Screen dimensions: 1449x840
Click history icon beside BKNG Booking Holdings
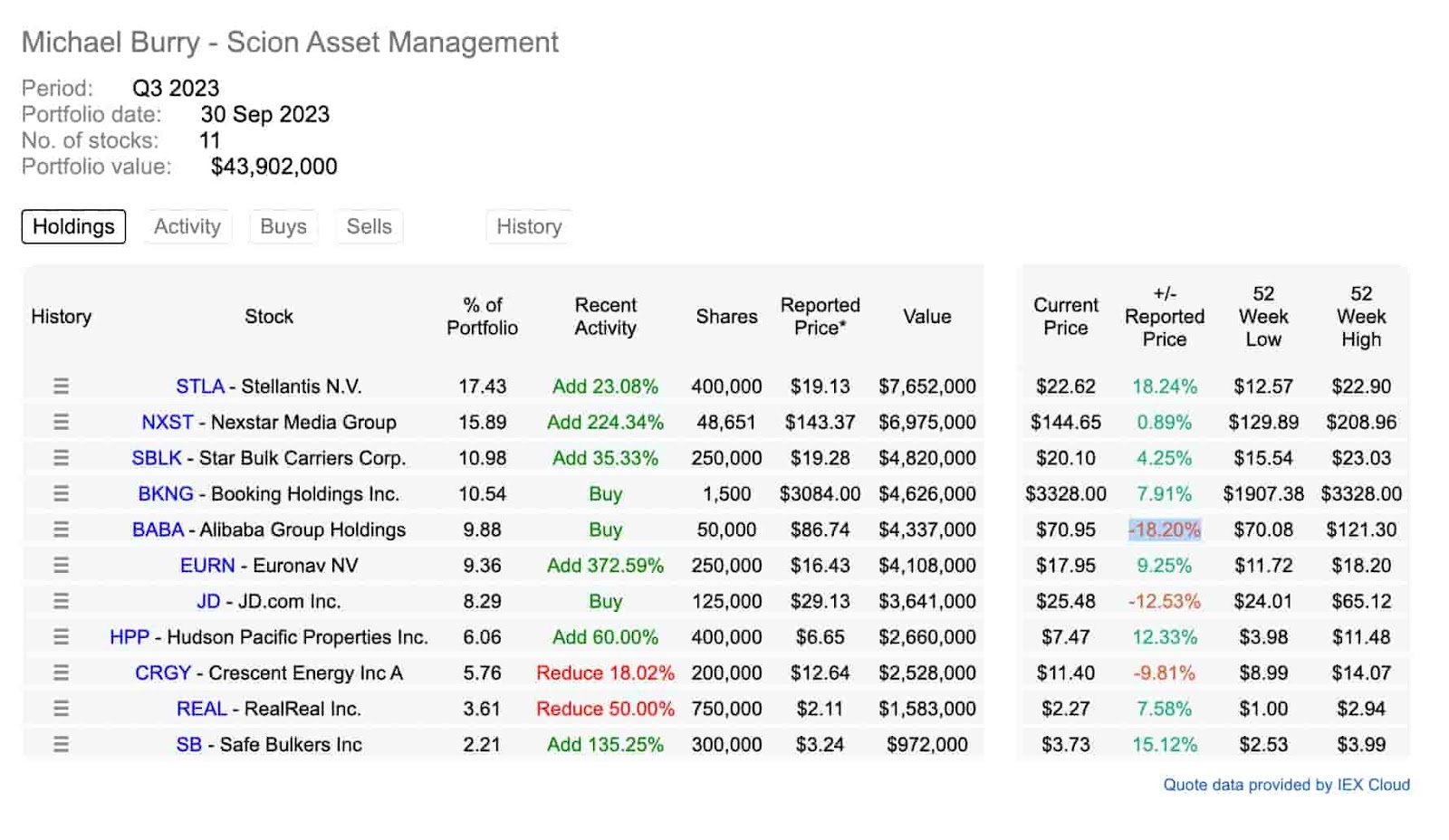[61, 493]
